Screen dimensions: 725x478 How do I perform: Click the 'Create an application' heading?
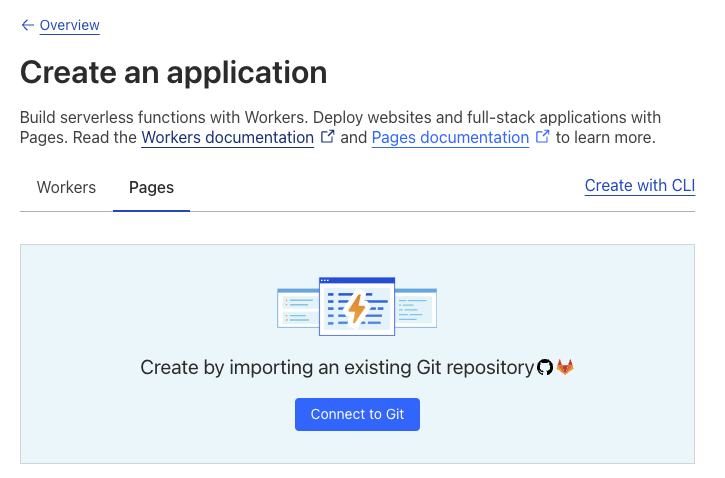(173, 73)
